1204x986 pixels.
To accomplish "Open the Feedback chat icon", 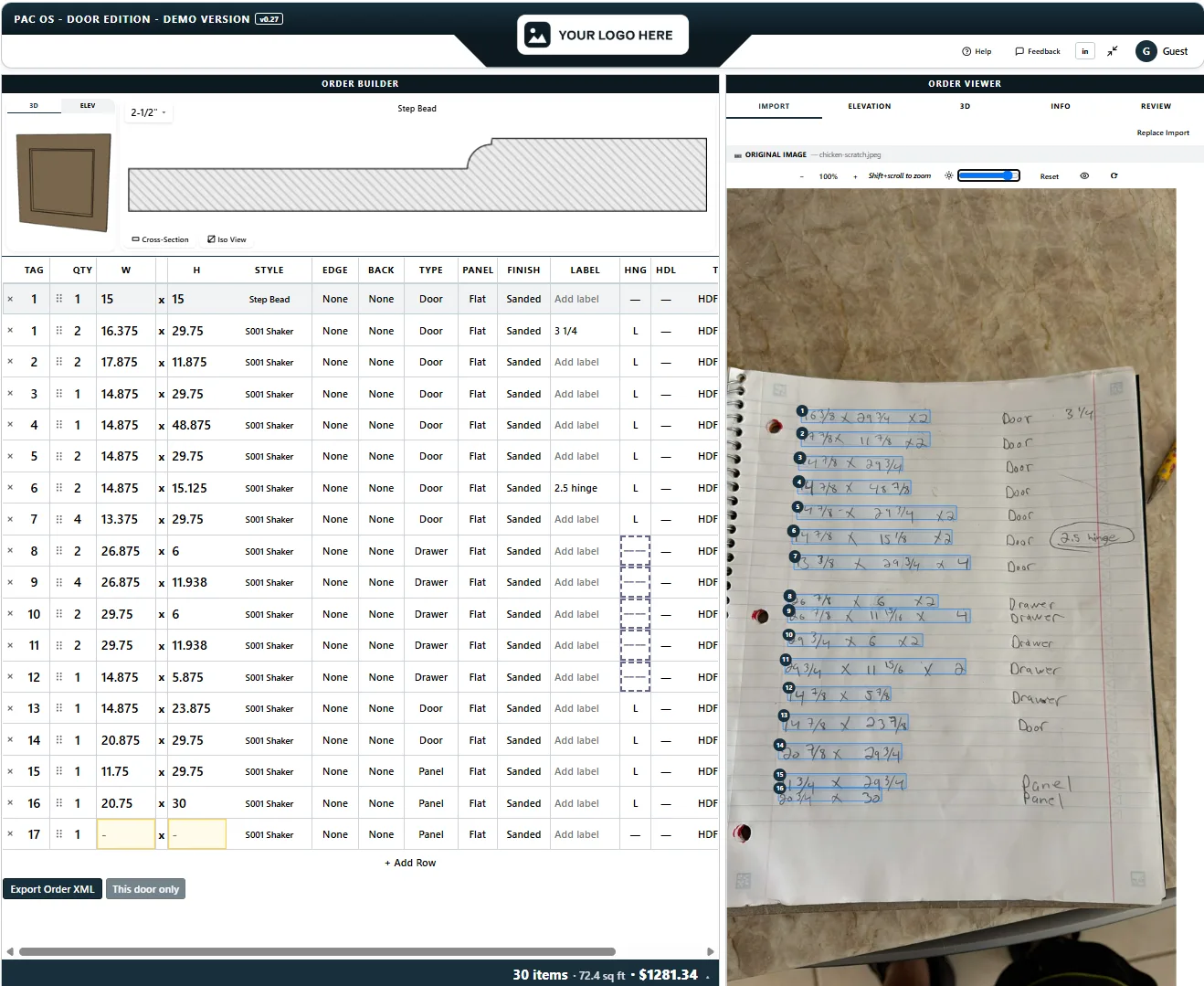I will click(x=1019, y=51).
